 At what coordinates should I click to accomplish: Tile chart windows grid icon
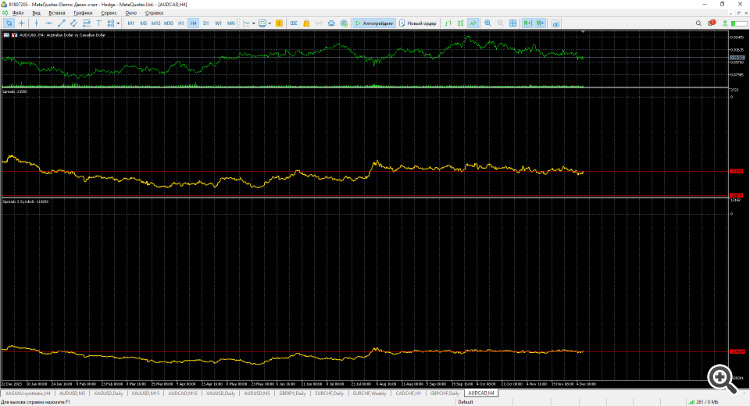(513, 23)
